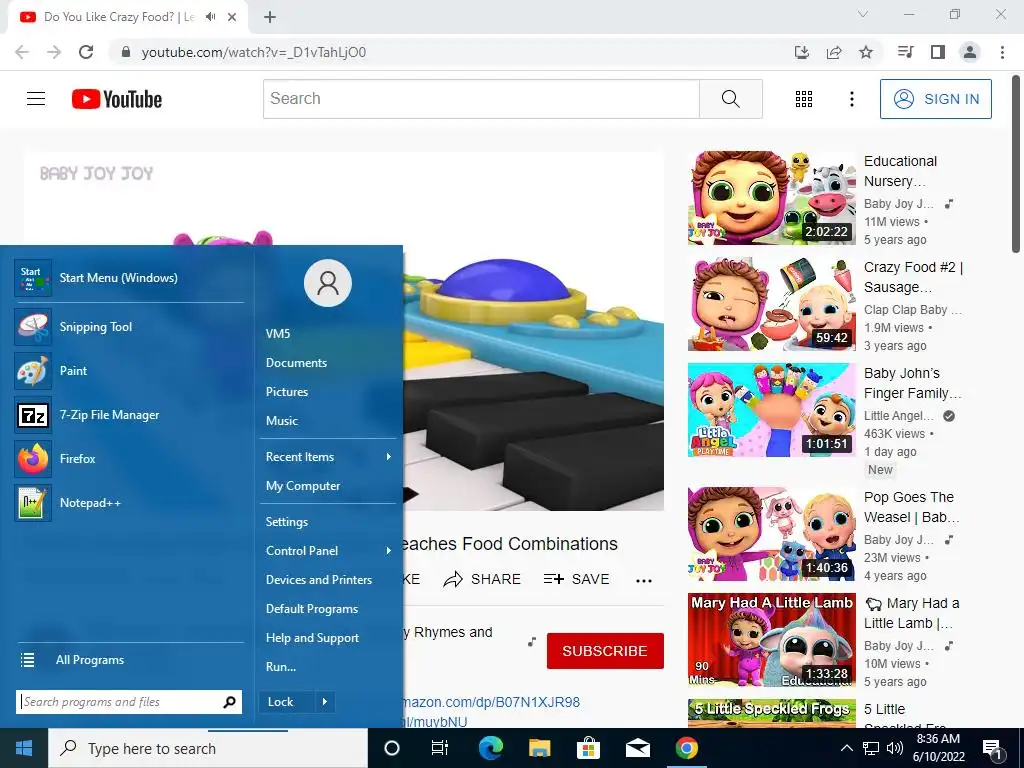Open Crazy Food #2 Sausage thumbnail

[x=772, y=304]
